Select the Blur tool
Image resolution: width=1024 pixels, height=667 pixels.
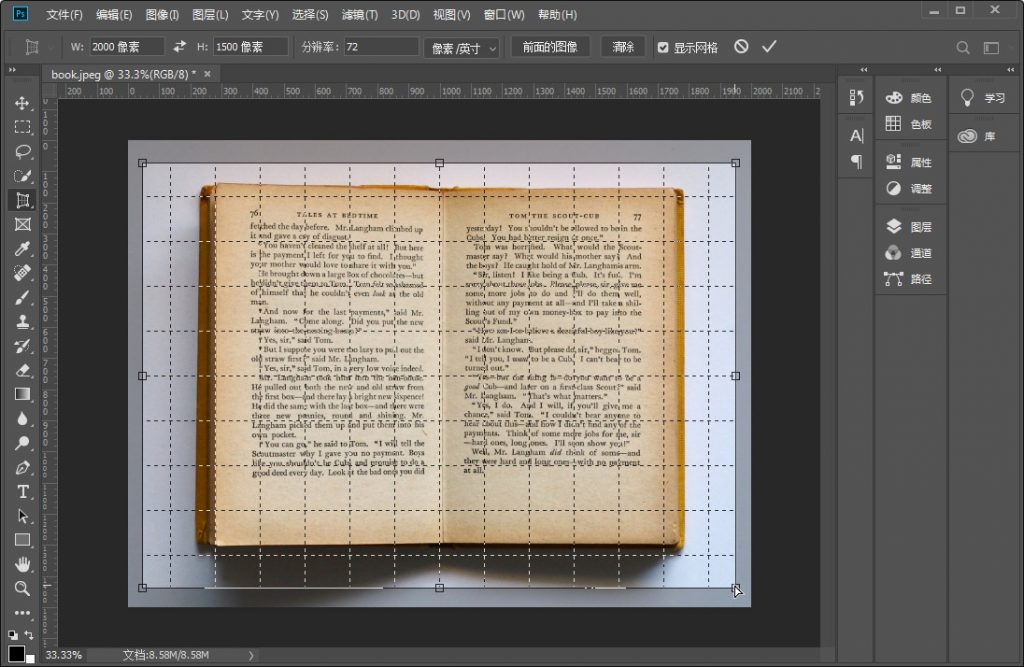(x=22, y=419)
